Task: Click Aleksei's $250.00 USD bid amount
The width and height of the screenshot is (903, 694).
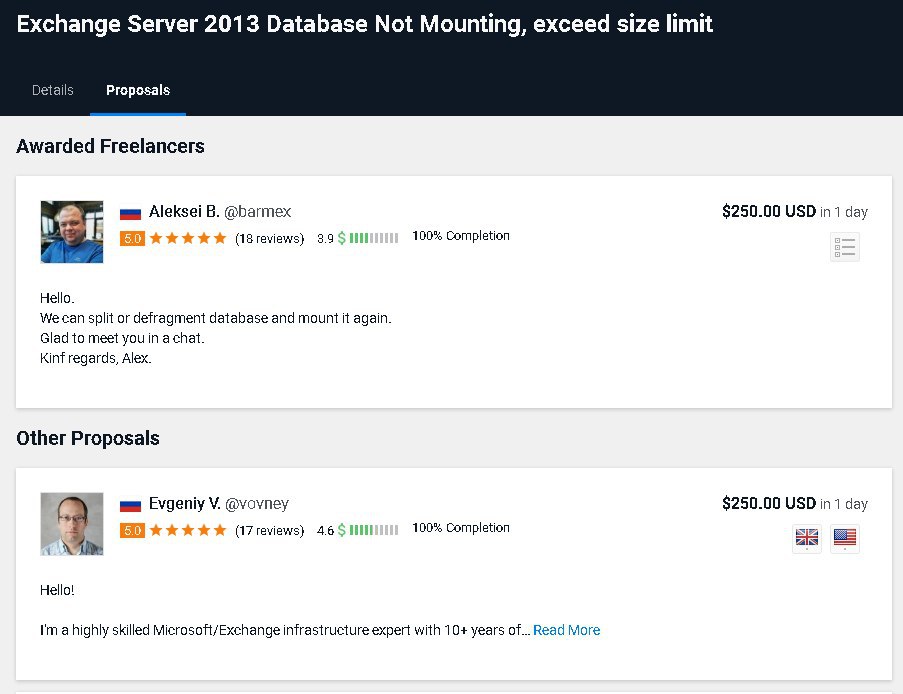Action: 769,211
